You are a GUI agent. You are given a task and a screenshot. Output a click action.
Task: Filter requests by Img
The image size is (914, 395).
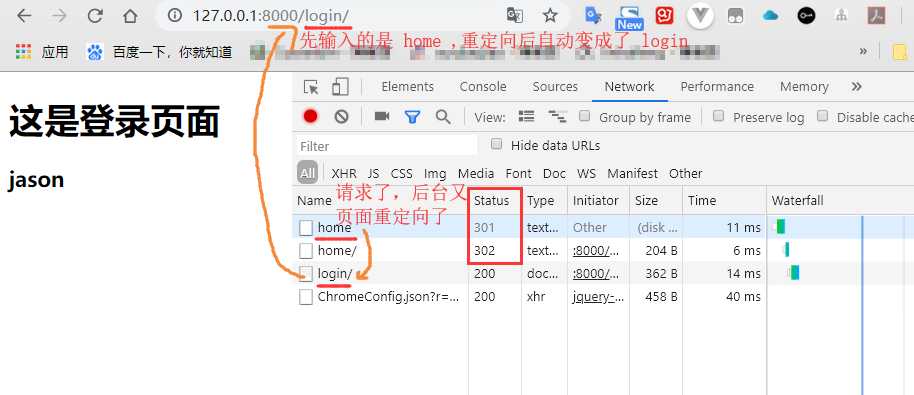[x=435, y=174]
